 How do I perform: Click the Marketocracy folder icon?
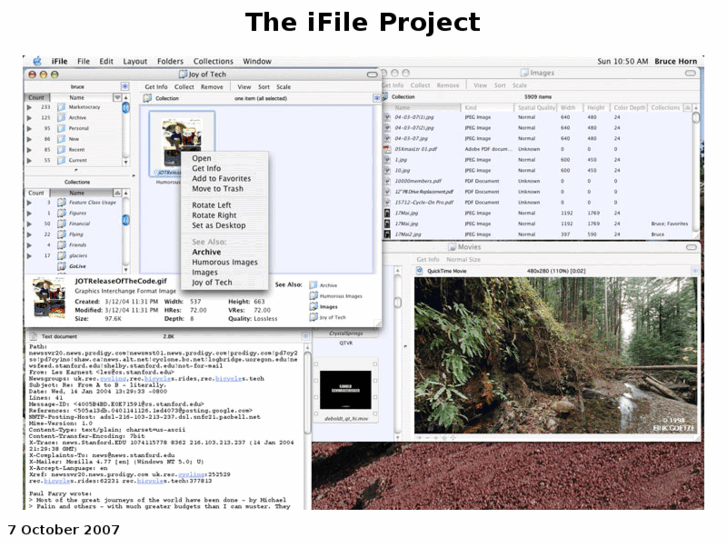pos(61,107)
